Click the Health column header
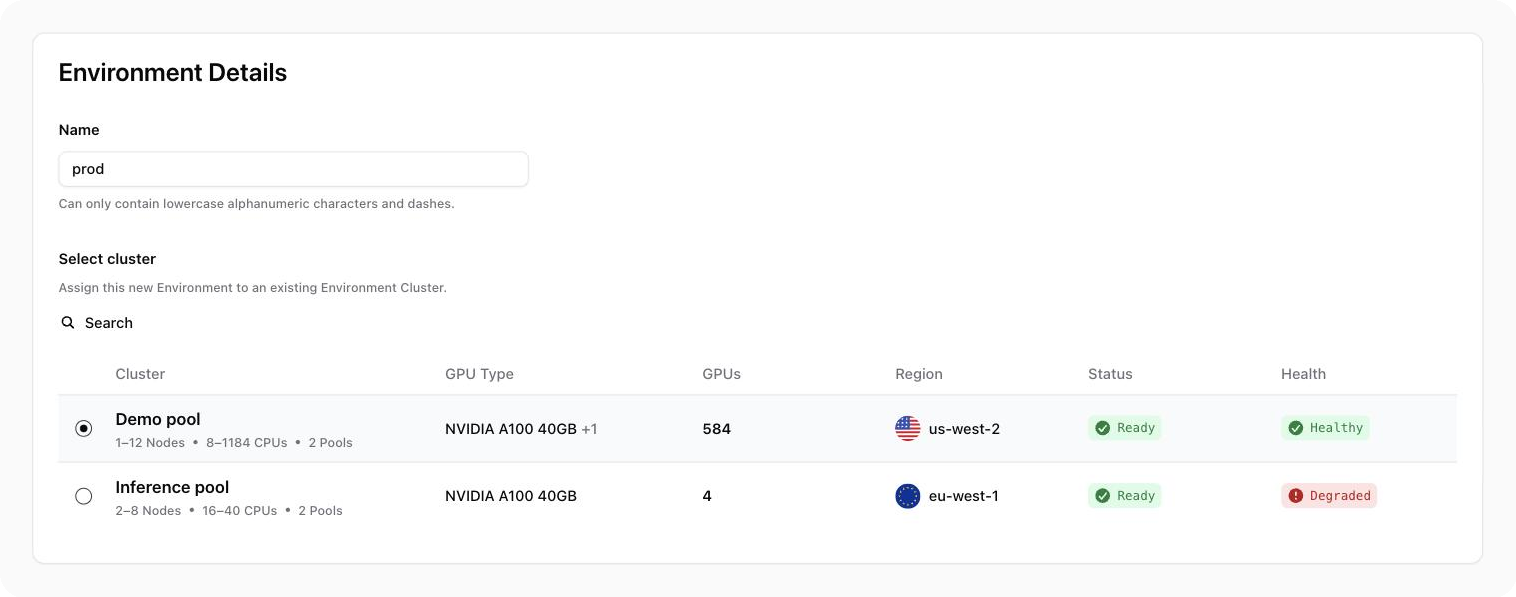Viewport: 1516px width, 597px height. click(1303, 374)
